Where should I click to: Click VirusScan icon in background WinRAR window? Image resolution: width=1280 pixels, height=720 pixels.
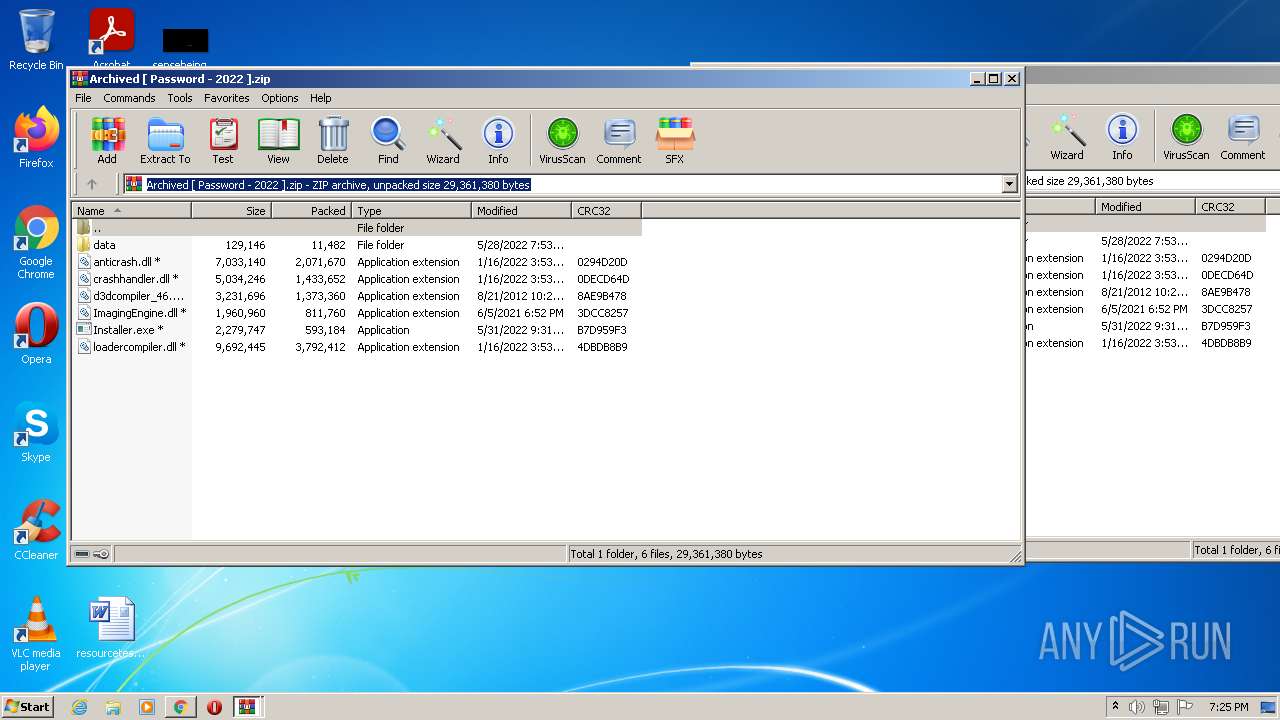coord(1186,137)
